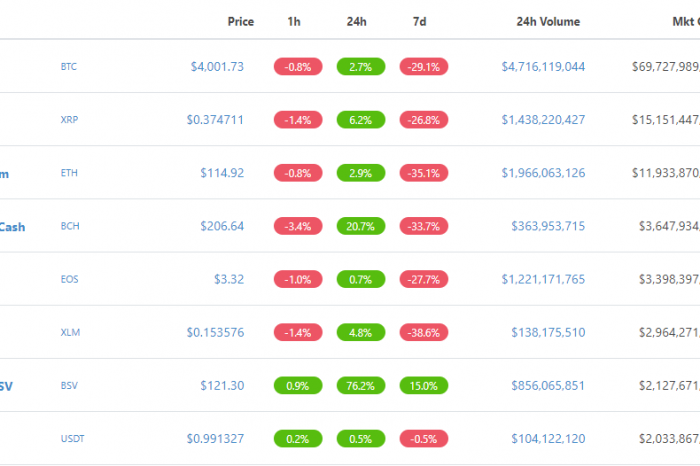Click the EOS ticker symbol
Viewport: 700px width, 466px height.
click(69, 279)
